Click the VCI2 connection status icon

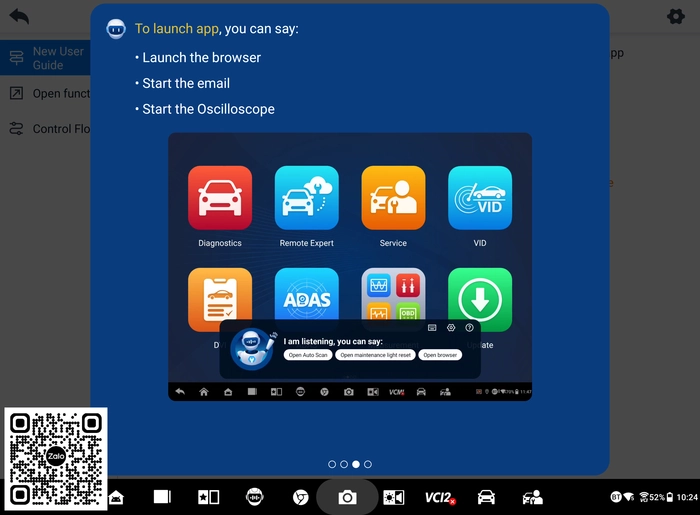tap(440, 497)
